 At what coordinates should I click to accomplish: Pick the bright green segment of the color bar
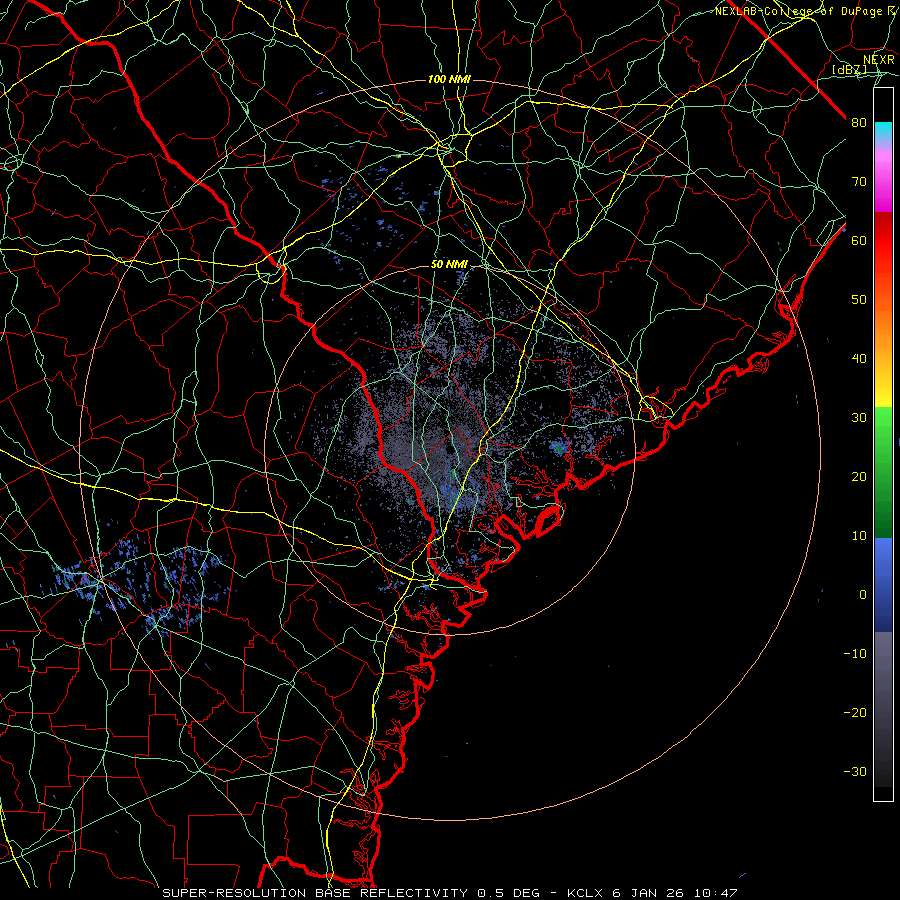coord(883,430)
